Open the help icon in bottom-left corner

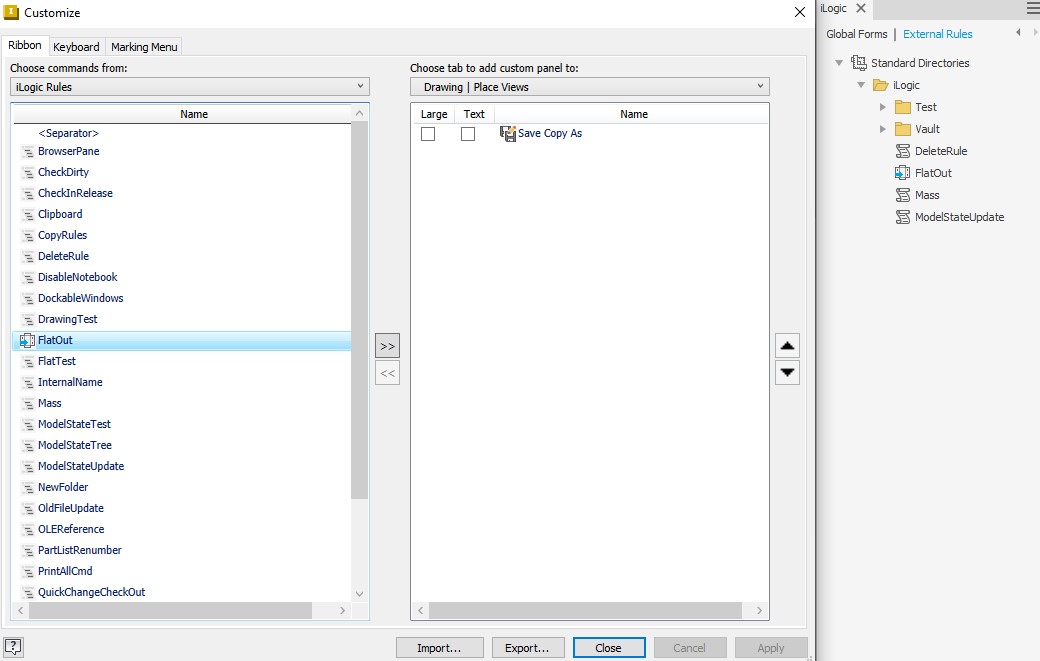tap(13, 647)
